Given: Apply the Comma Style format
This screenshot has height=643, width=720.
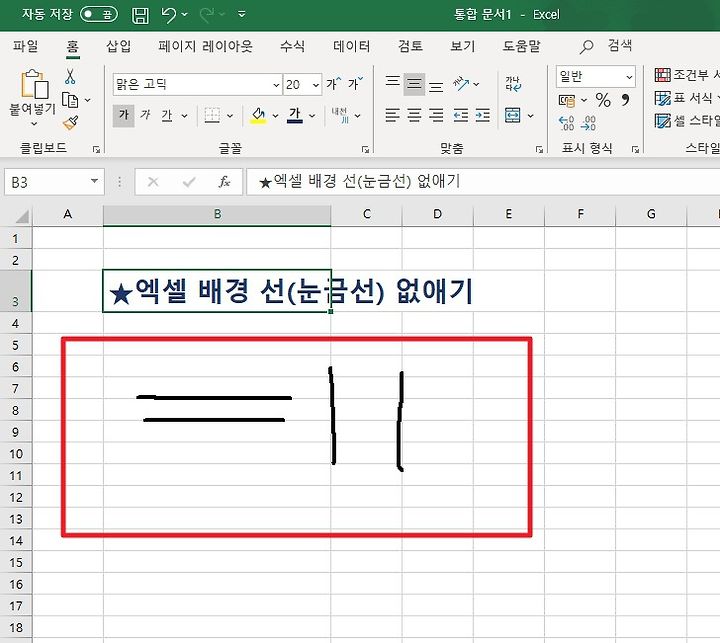Looking at the screenshot, I should [x=625, y=100].
